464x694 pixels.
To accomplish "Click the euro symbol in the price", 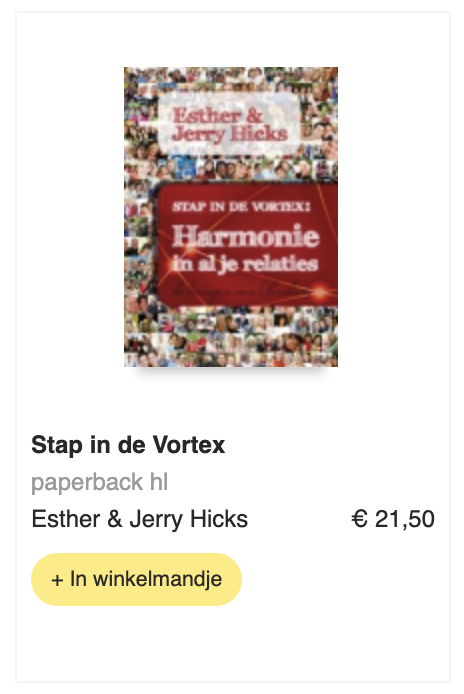I will tap(360, 519).
